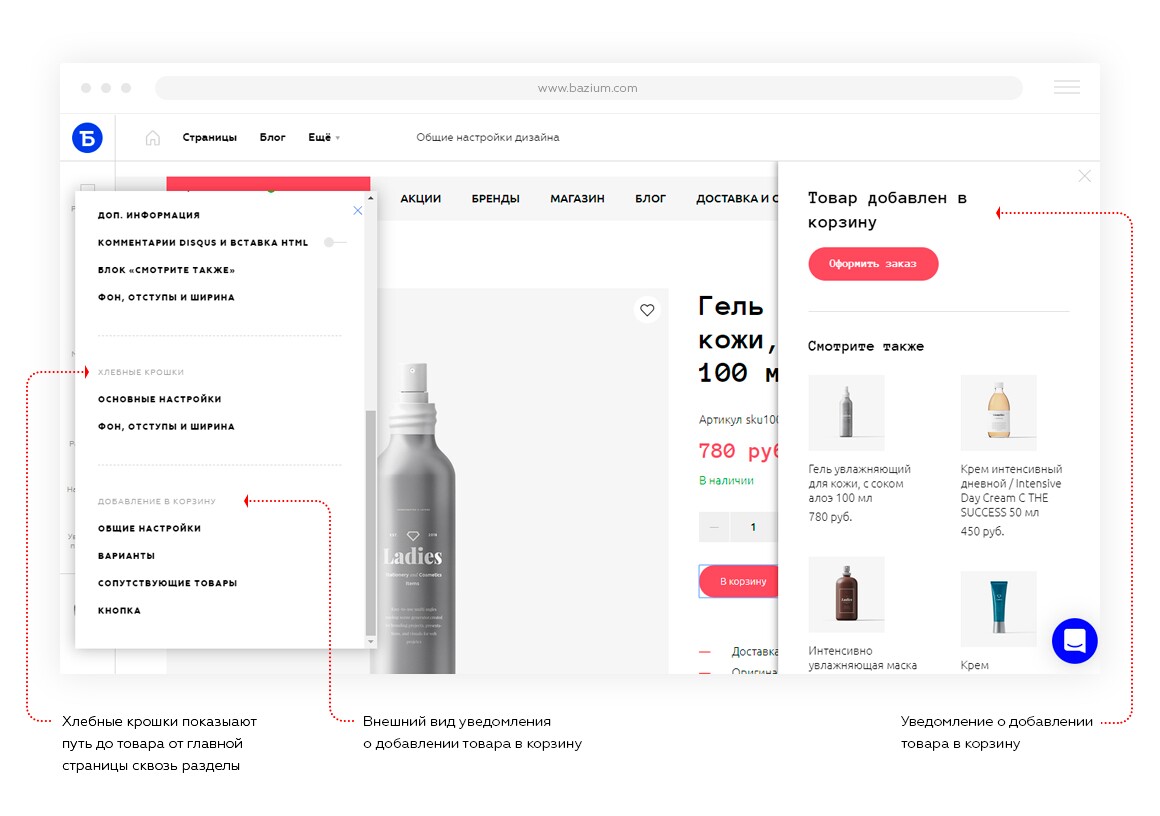
Task: Open the Блог item in the editor bar
Action: [x=272, y=138]
